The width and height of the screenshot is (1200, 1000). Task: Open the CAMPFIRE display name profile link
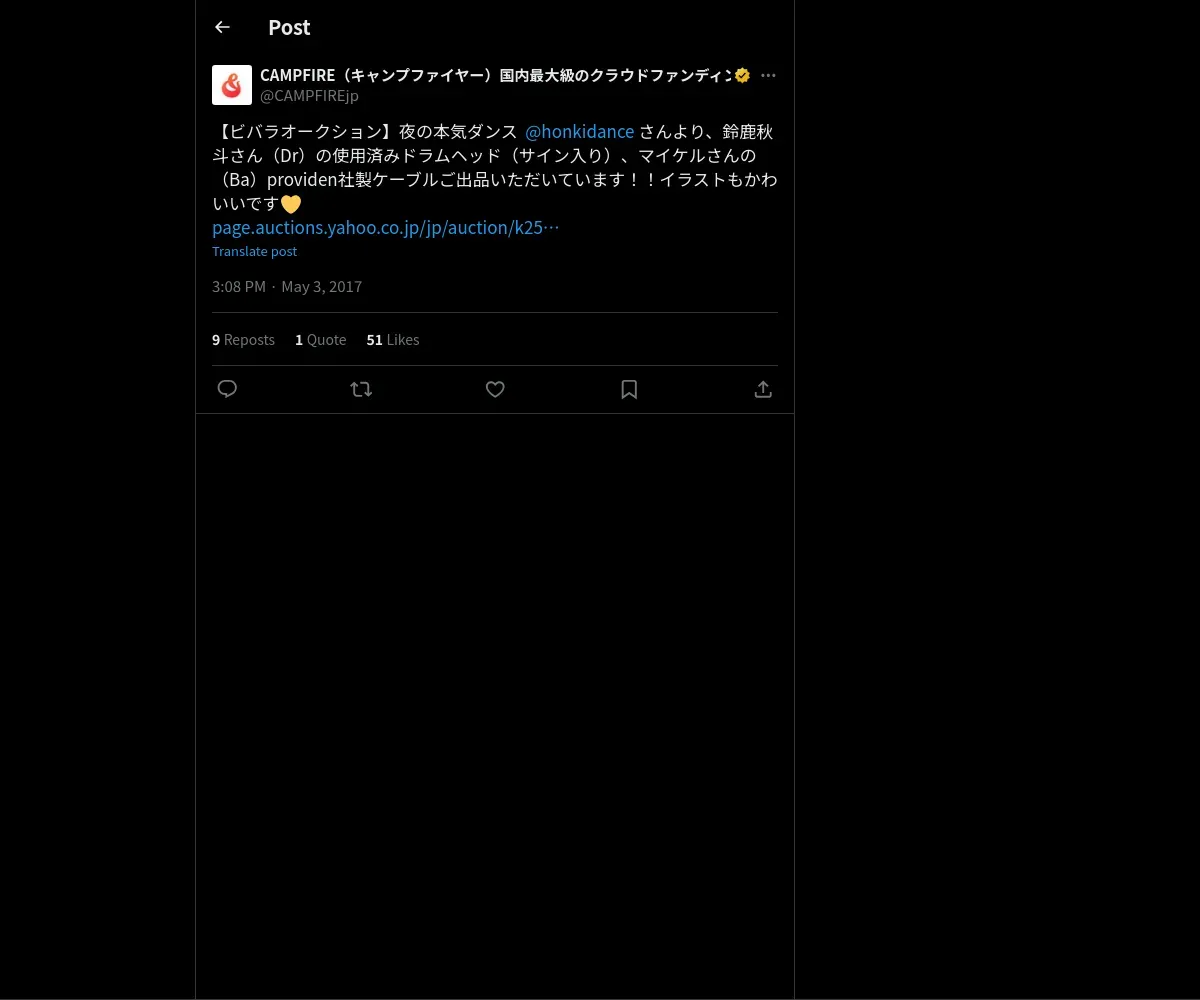click(x=495, y=75)
